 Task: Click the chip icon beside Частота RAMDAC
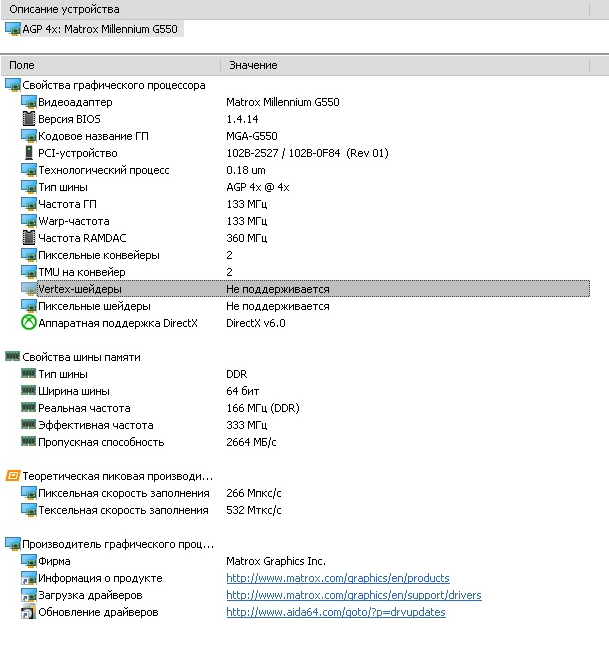29,238
